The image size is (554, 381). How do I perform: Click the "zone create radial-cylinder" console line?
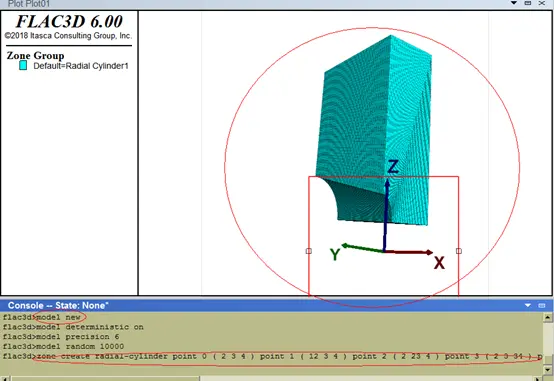pyautogui.click(x=272, y=356)
